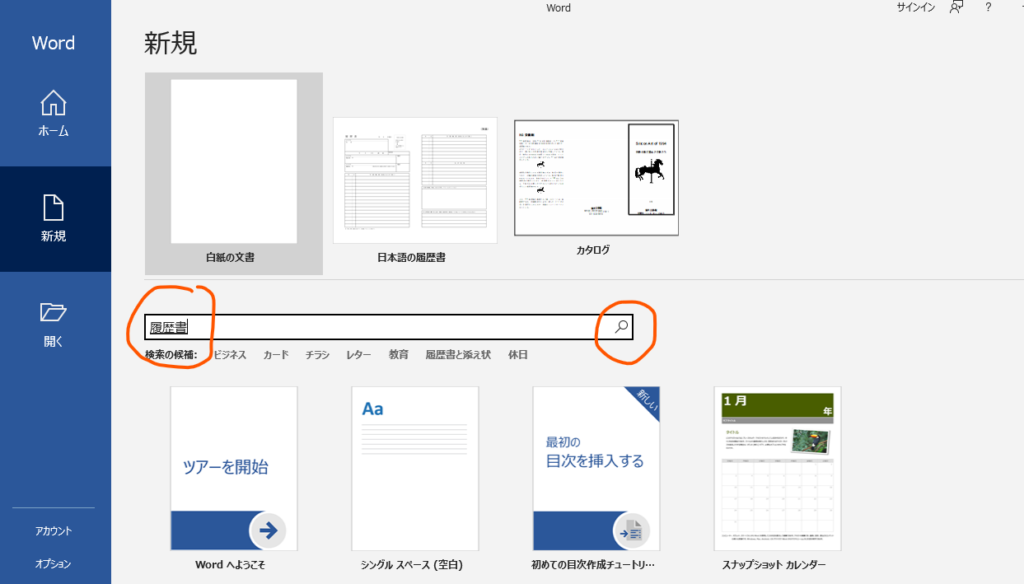The image size is (1024, 584).
Task: Open 初めての目次作成チュートリアル template
Action: pos(596,468)
